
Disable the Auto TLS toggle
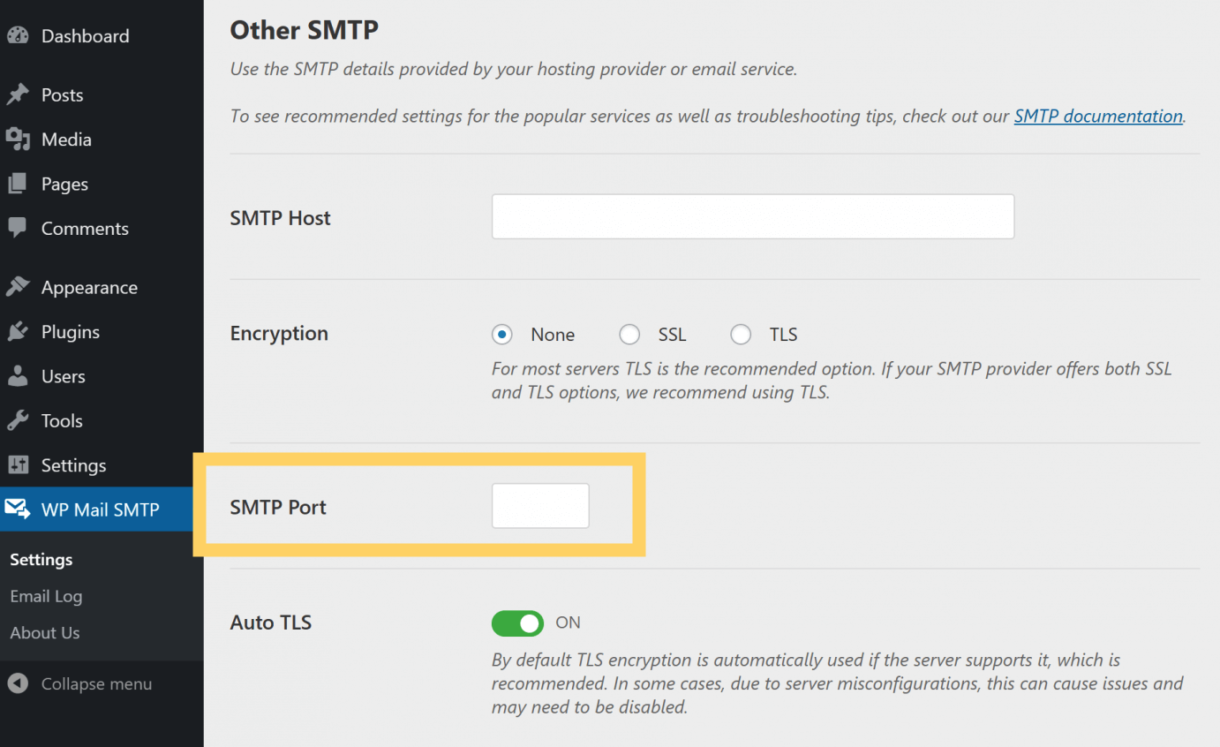tap(517, 622)
